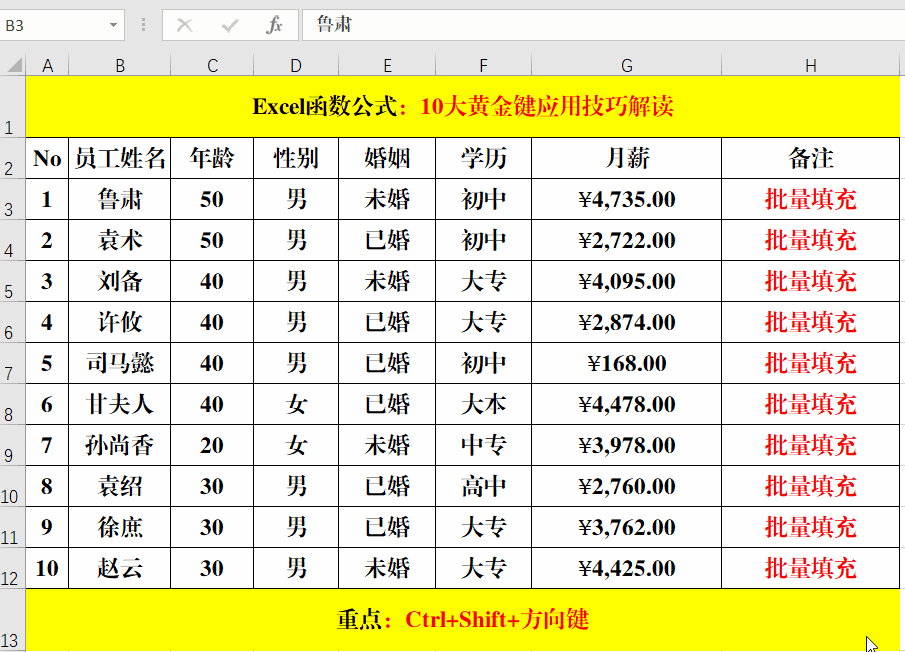Click the 婚姻 header cell
Screen dimensions: 905x652
click(x=387, y=158)
